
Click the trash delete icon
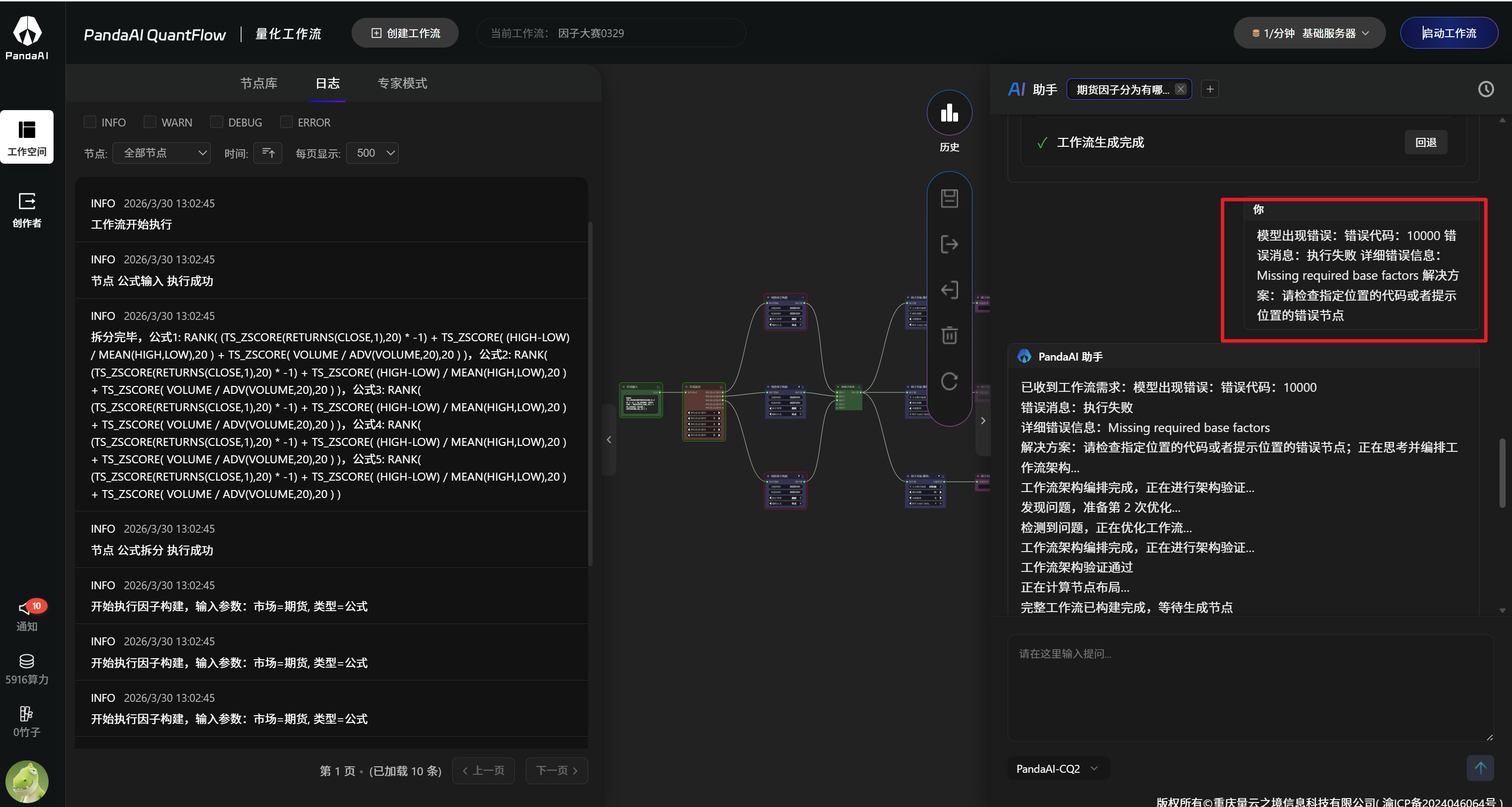point(949,335)
